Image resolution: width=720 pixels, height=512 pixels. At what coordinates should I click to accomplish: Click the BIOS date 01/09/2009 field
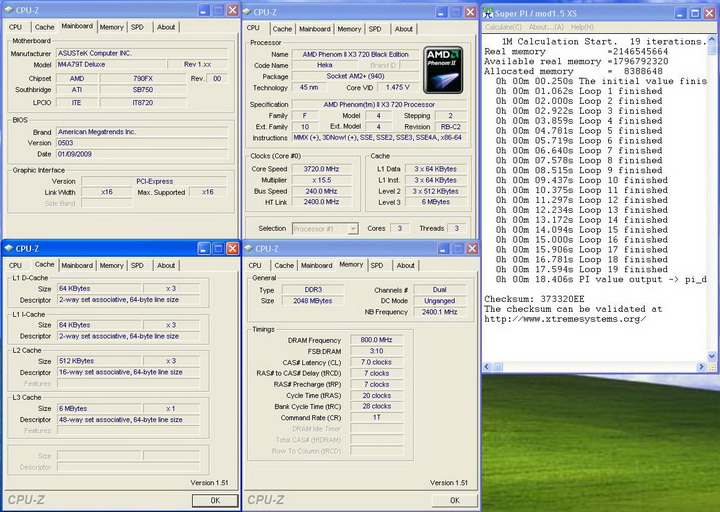click(x=142, y=154)
